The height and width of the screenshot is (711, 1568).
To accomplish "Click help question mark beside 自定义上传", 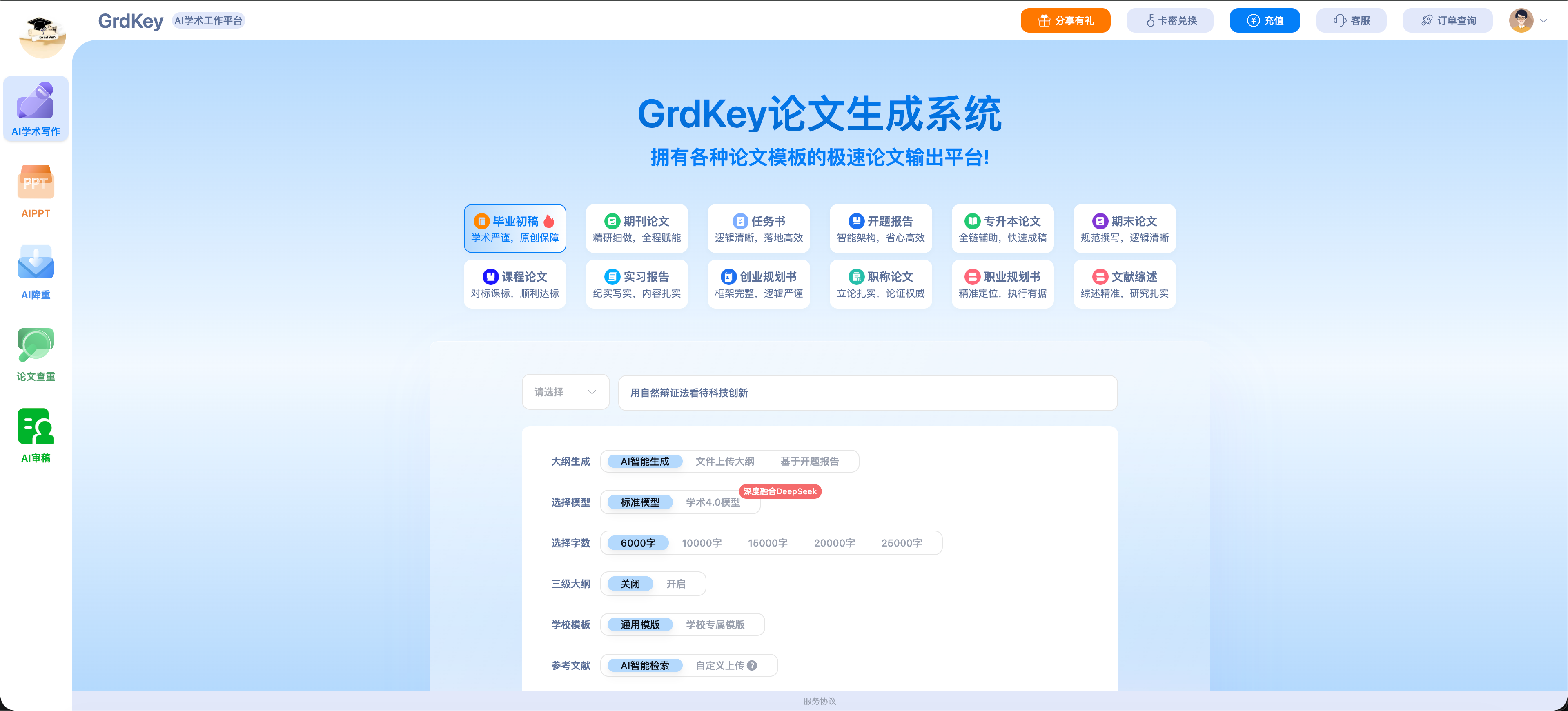I will pyautogui.click(x=752, y=665).
